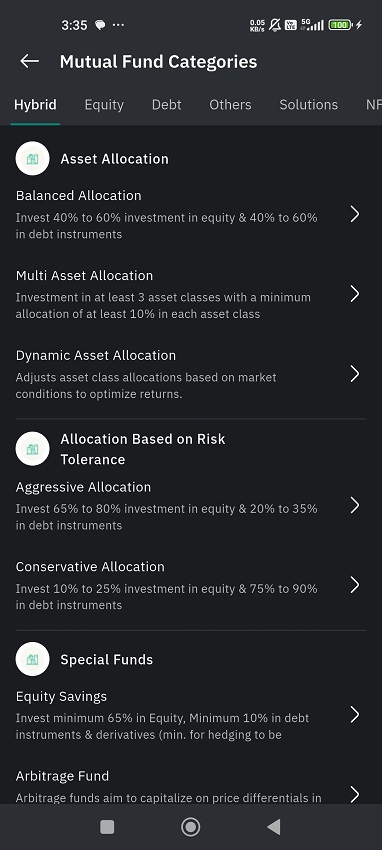This screenshot has width=382, height=850.
Task: Click the Asset Allocation section icon
Action: tap(33, 158)
